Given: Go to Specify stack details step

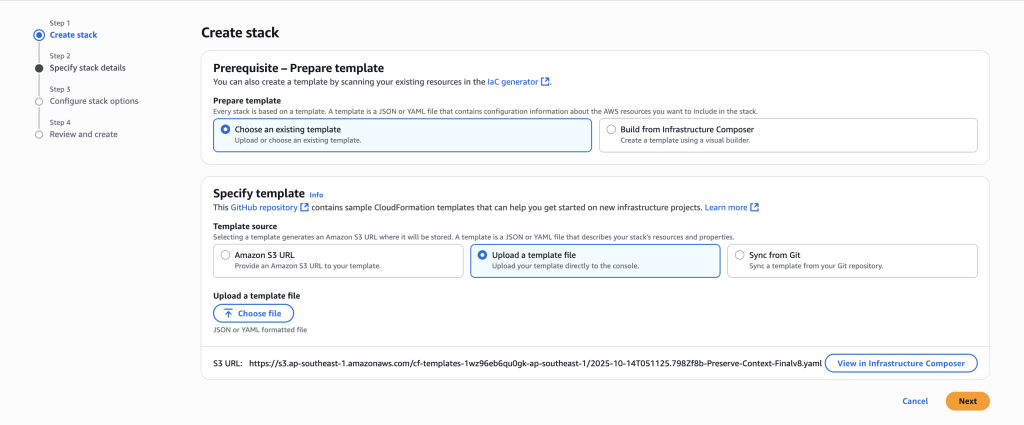Looking at the screenshot, I should (x=87, y=68).
